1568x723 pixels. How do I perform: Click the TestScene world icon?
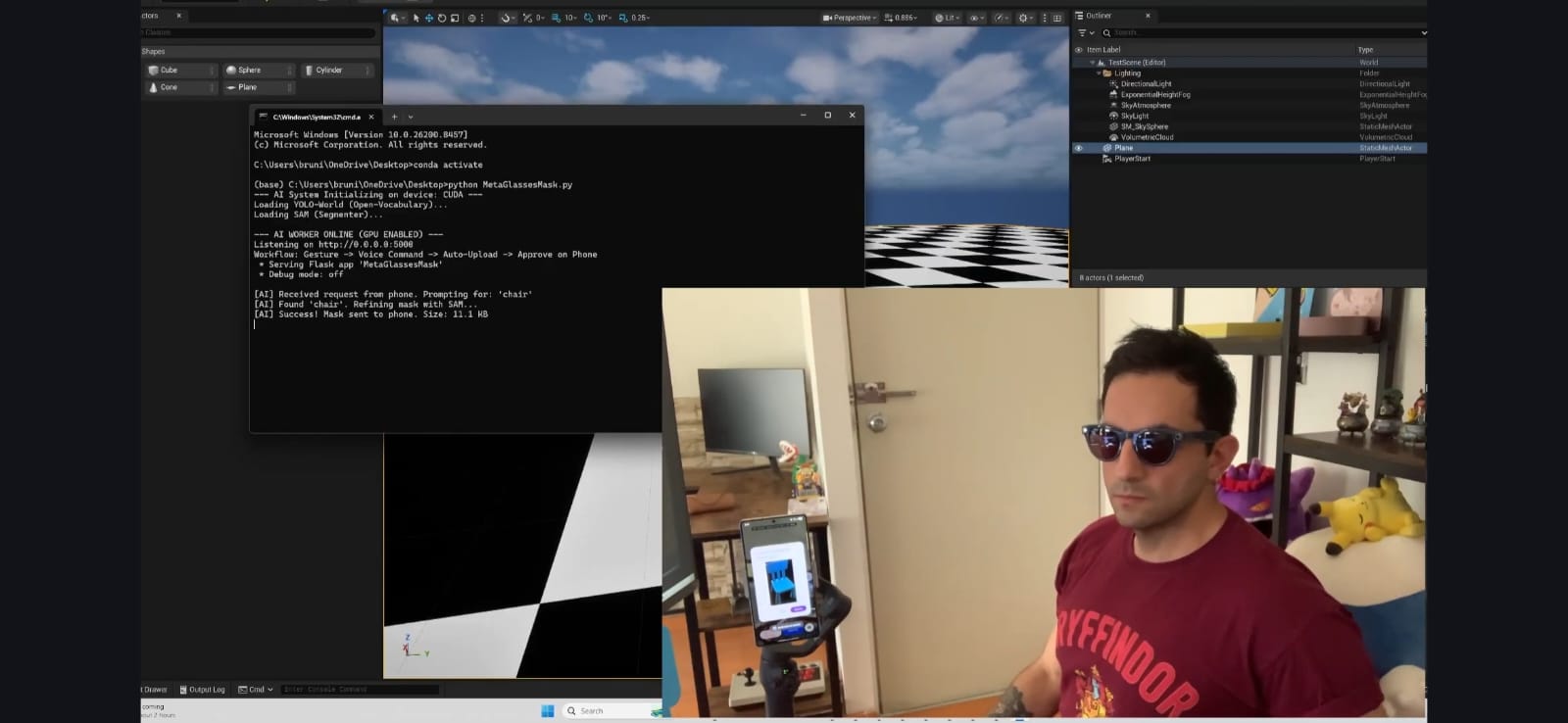[1102, 63]
